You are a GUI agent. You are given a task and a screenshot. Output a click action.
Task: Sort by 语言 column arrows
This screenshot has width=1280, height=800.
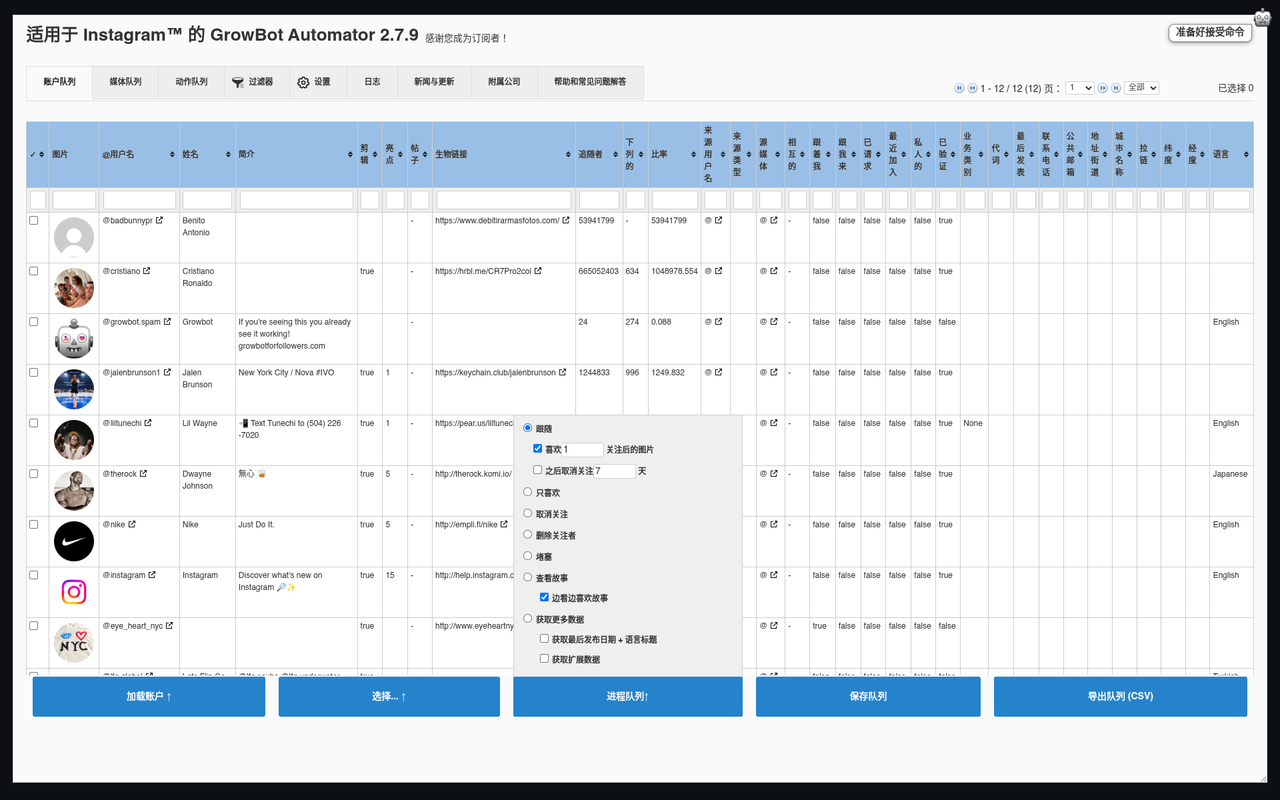[1246, 155]
